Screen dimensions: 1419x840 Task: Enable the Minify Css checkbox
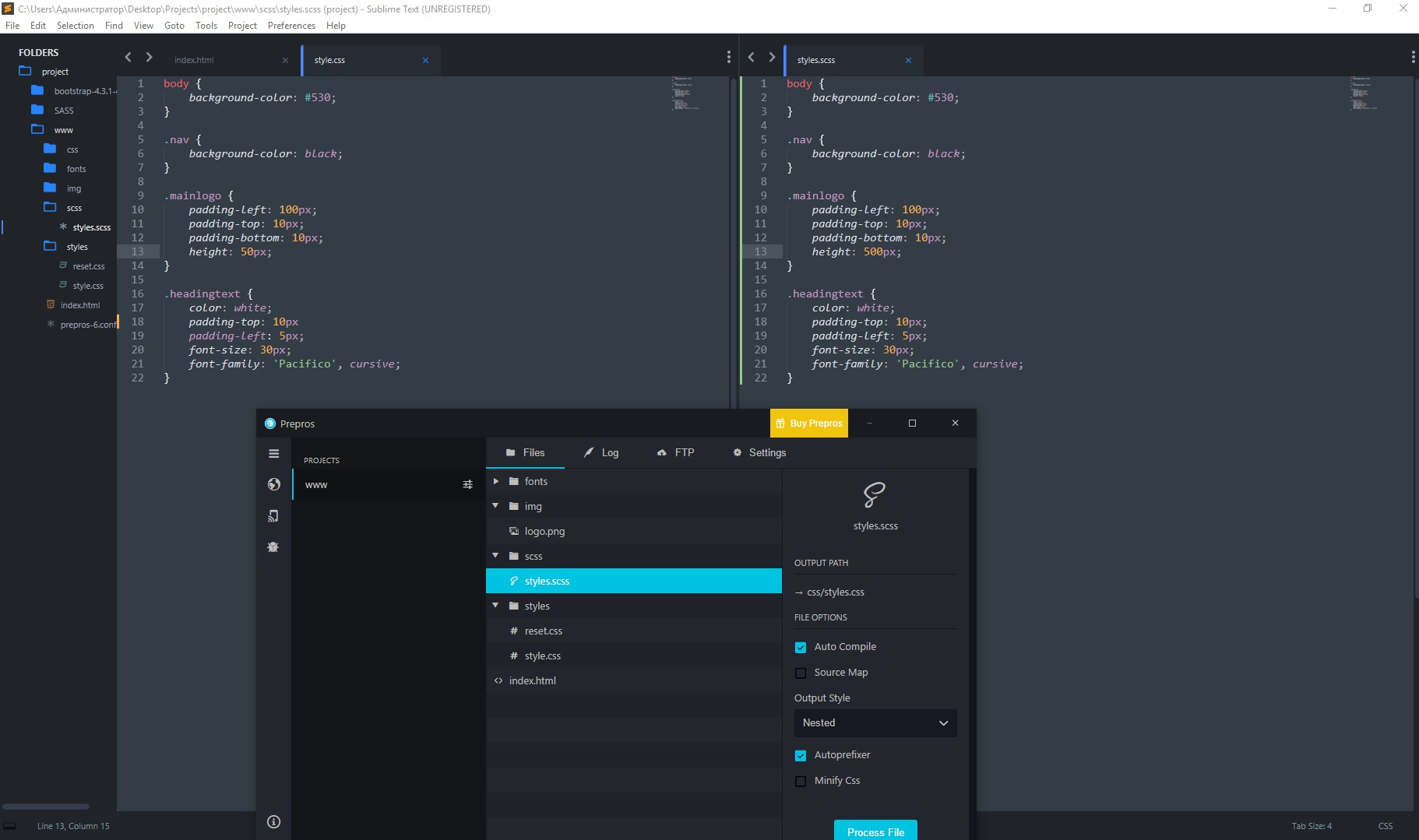tap(801, 781)
